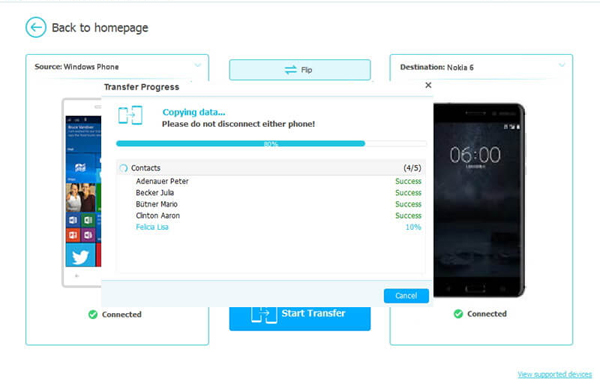Screen dimensions: 600x386
Task: Open the Destination Nokia 6 dropdown
Action: (x=561, y=65)
